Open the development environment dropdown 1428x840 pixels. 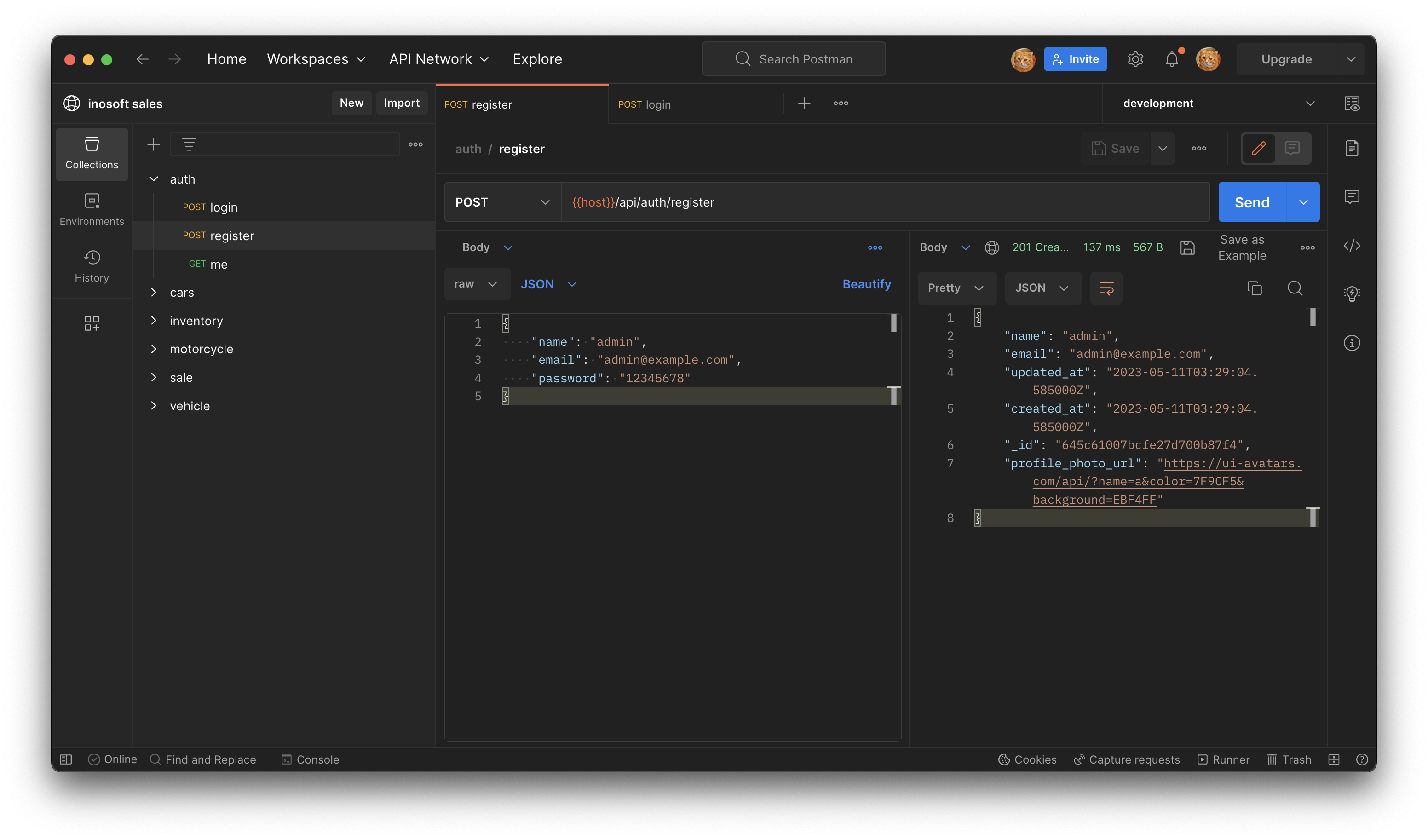click(x=1216, y=103)
